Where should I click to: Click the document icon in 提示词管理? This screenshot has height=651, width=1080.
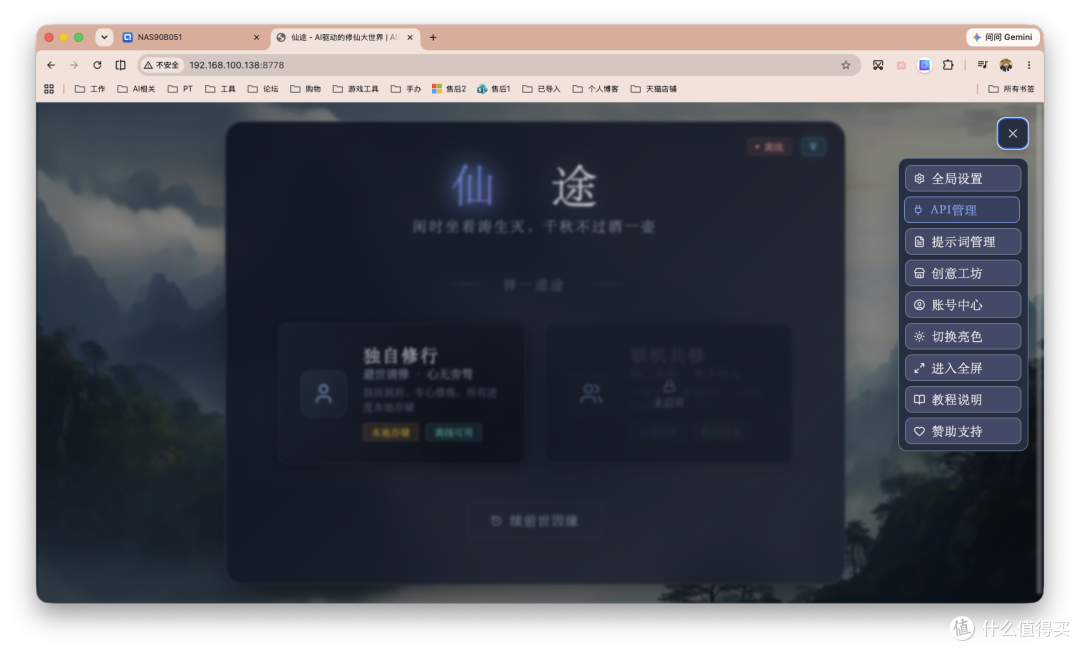[x=919, y=242]
